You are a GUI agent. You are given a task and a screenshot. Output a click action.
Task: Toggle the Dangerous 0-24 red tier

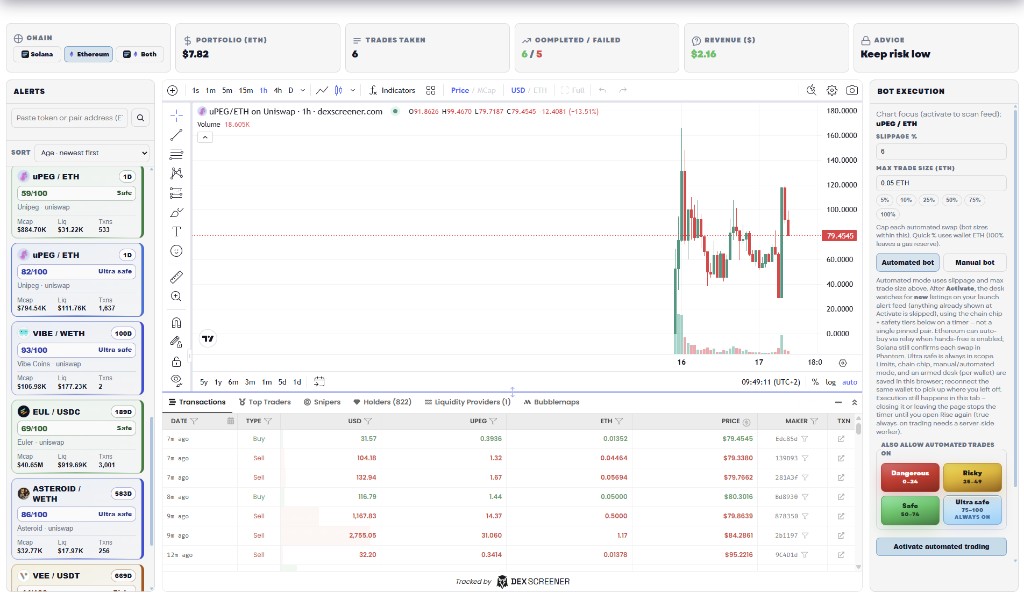point(910,477)
